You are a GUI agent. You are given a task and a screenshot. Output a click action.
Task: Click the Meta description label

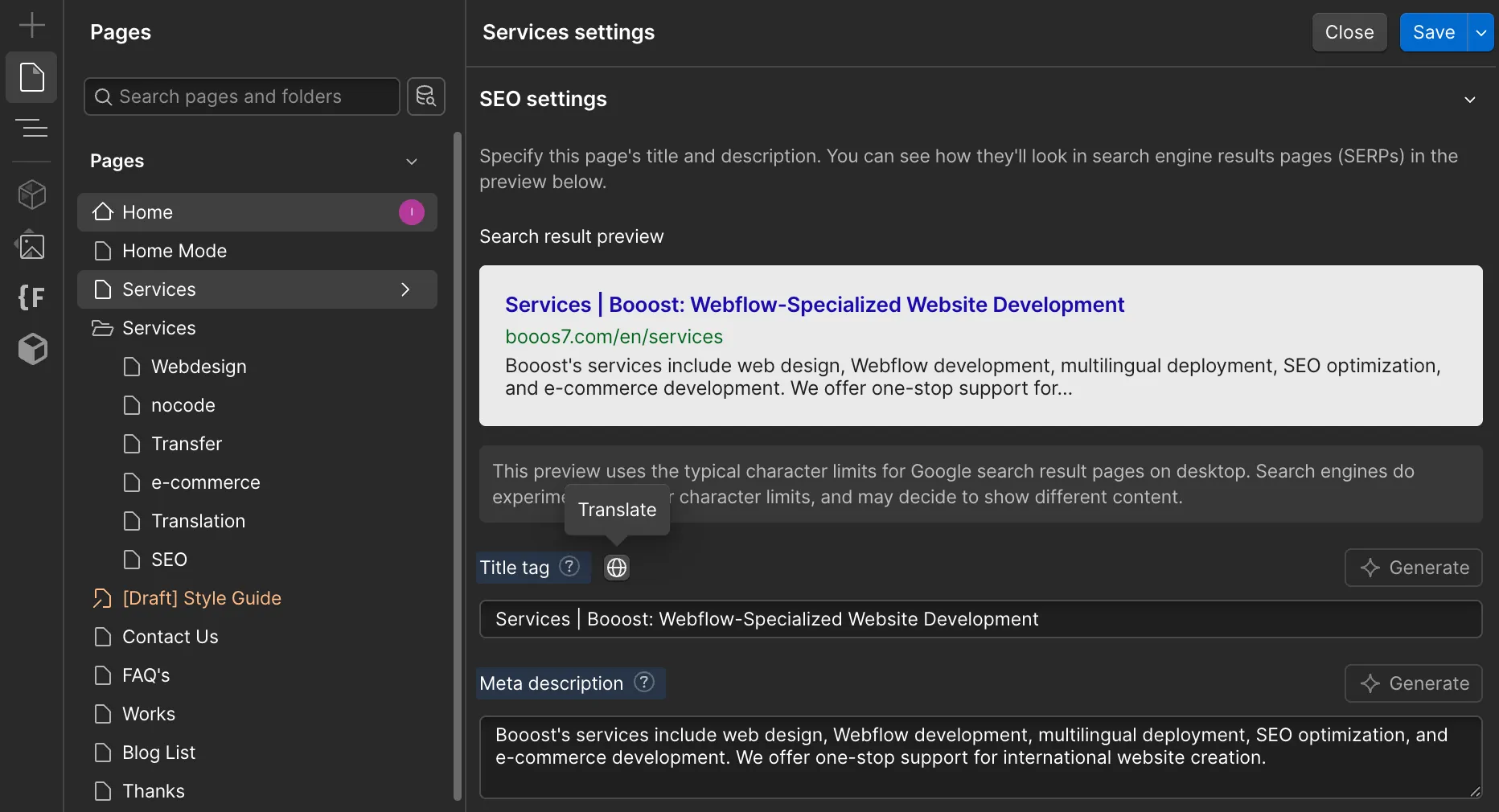(552, 683)
